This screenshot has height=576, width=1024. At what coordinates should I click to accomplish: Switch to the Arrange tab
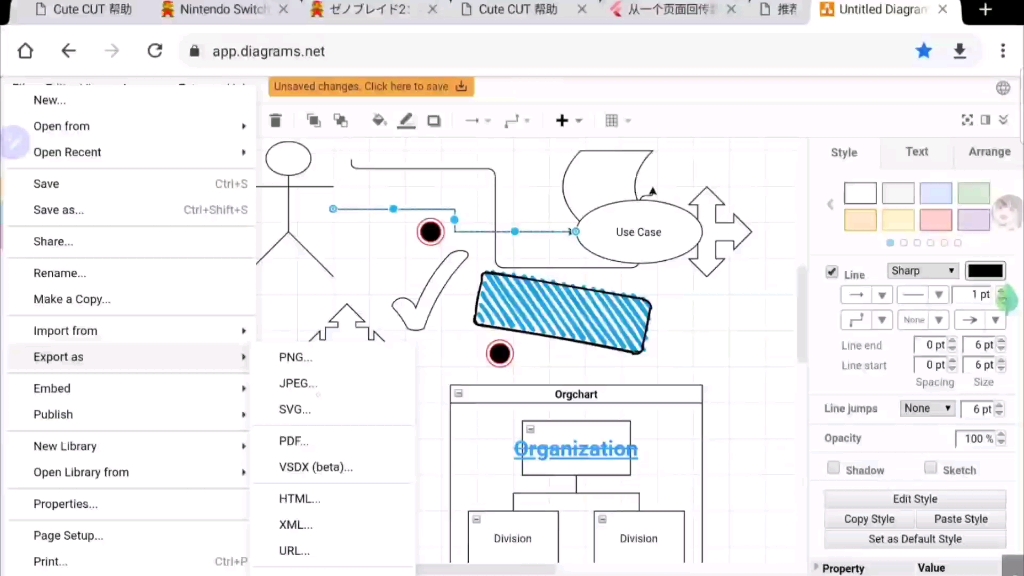coord(988,151)
